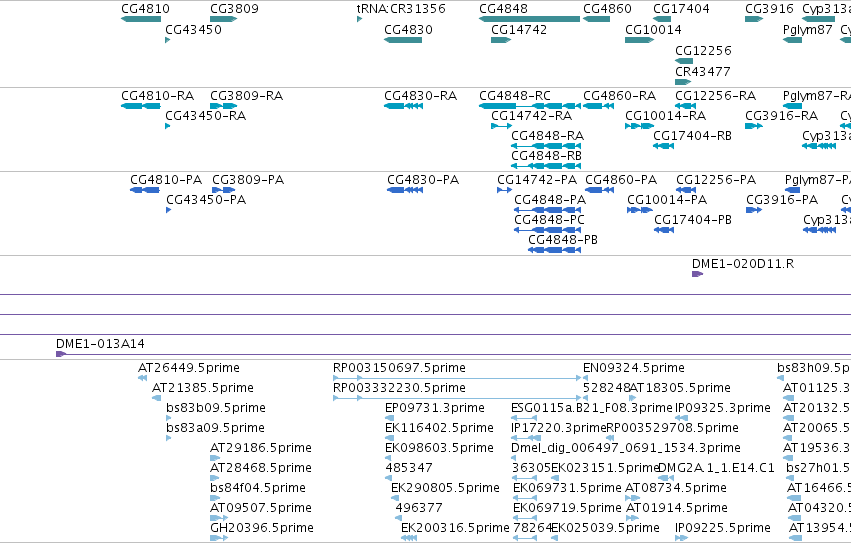Screen dimensions: 851x543
Task: Select the CG4860 gene label
Action: pos(607,9)
